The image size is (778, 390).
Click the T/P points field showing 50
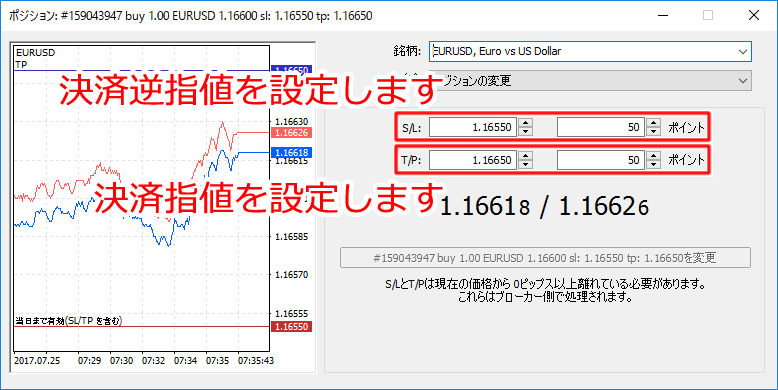[x=601, y=160]
